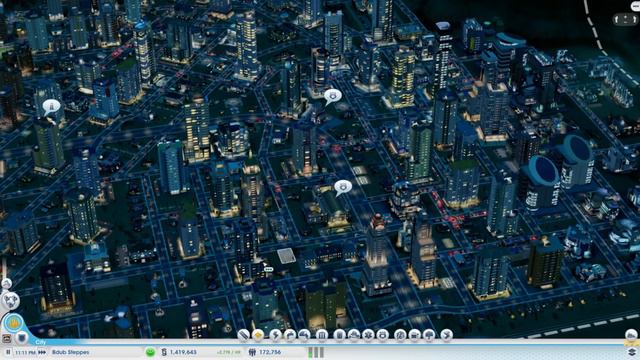Open the Health services menu
Image resolution: width=640 pixels, height=360 pixels.
(368, 335)
